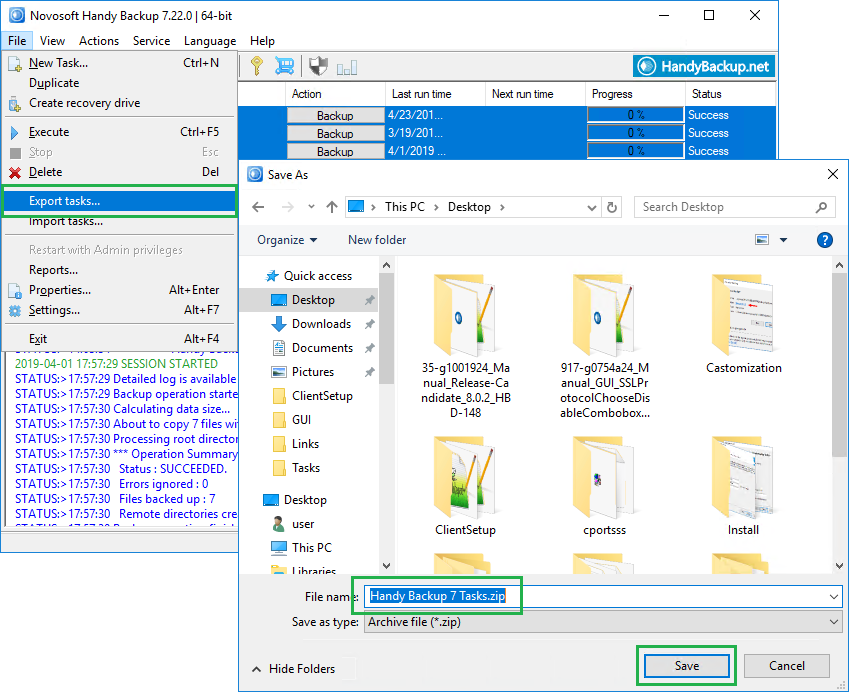The image size is (849, 692).
Task: Open the Service menu
Action: [x=151, y=41]
